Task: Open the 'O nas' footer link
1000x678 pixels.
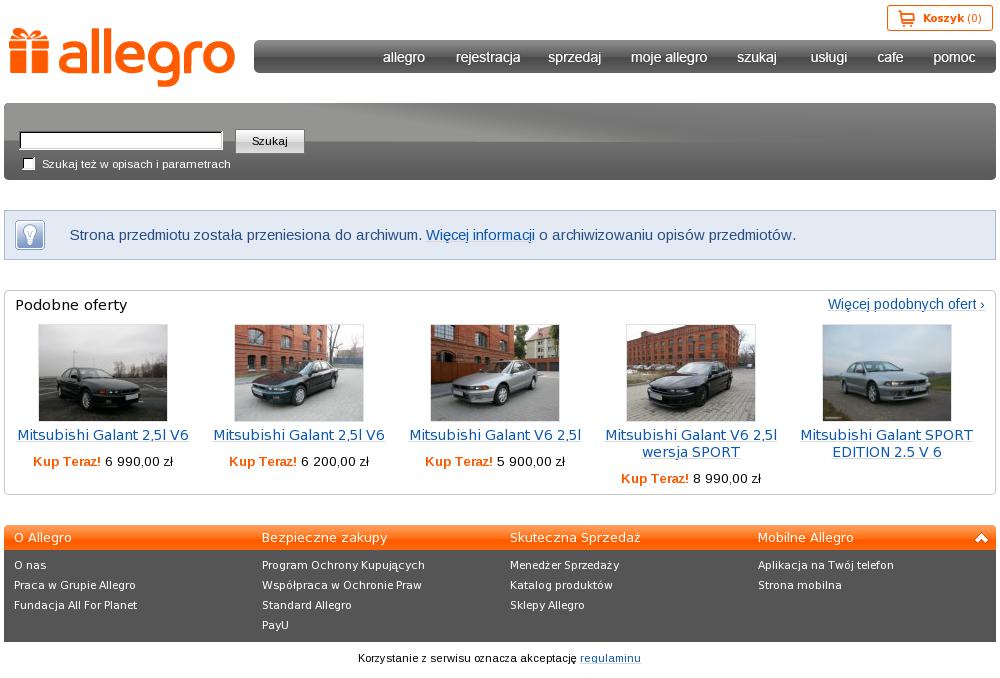Action: (x=30, y=565)
